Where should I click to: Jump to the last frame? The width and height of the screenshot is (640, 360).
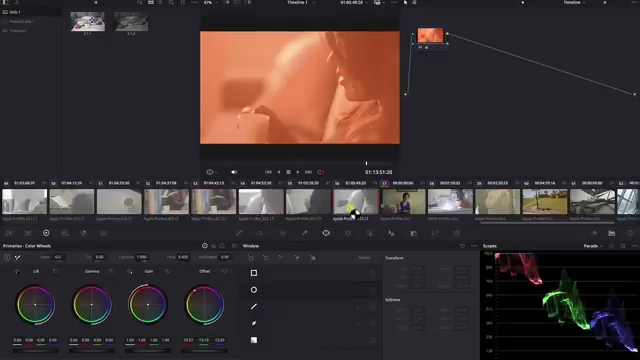point(309,172)
